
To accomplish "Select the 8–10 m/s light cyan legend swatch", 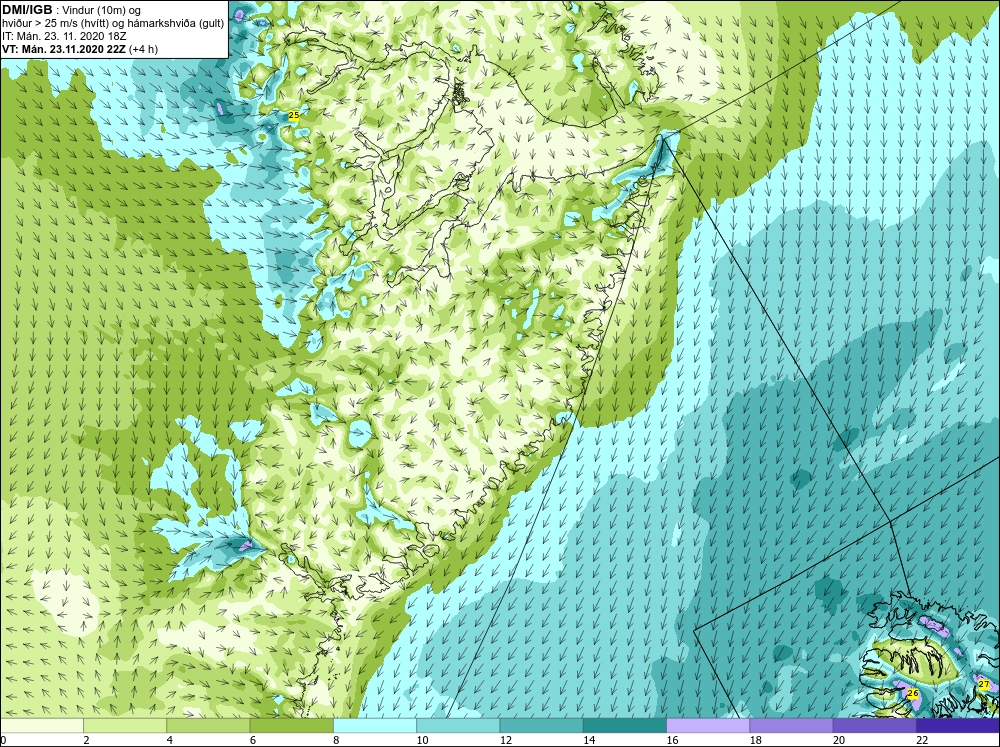I will click(375, 725).
